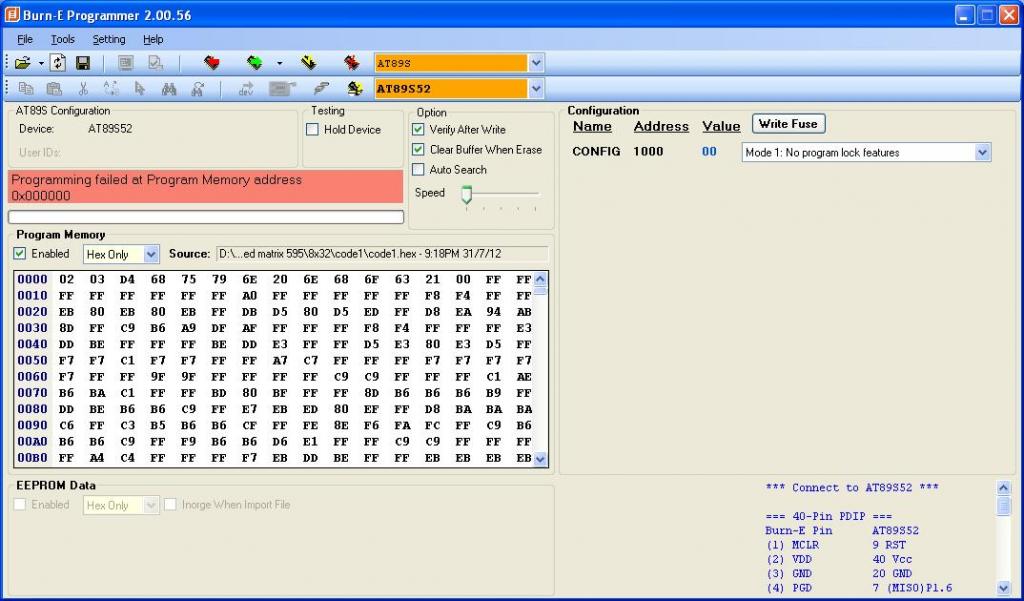This screenshot has height=601, width=1024.
Task: Click the Open file folder icon
Action: (x=22, y=63)
